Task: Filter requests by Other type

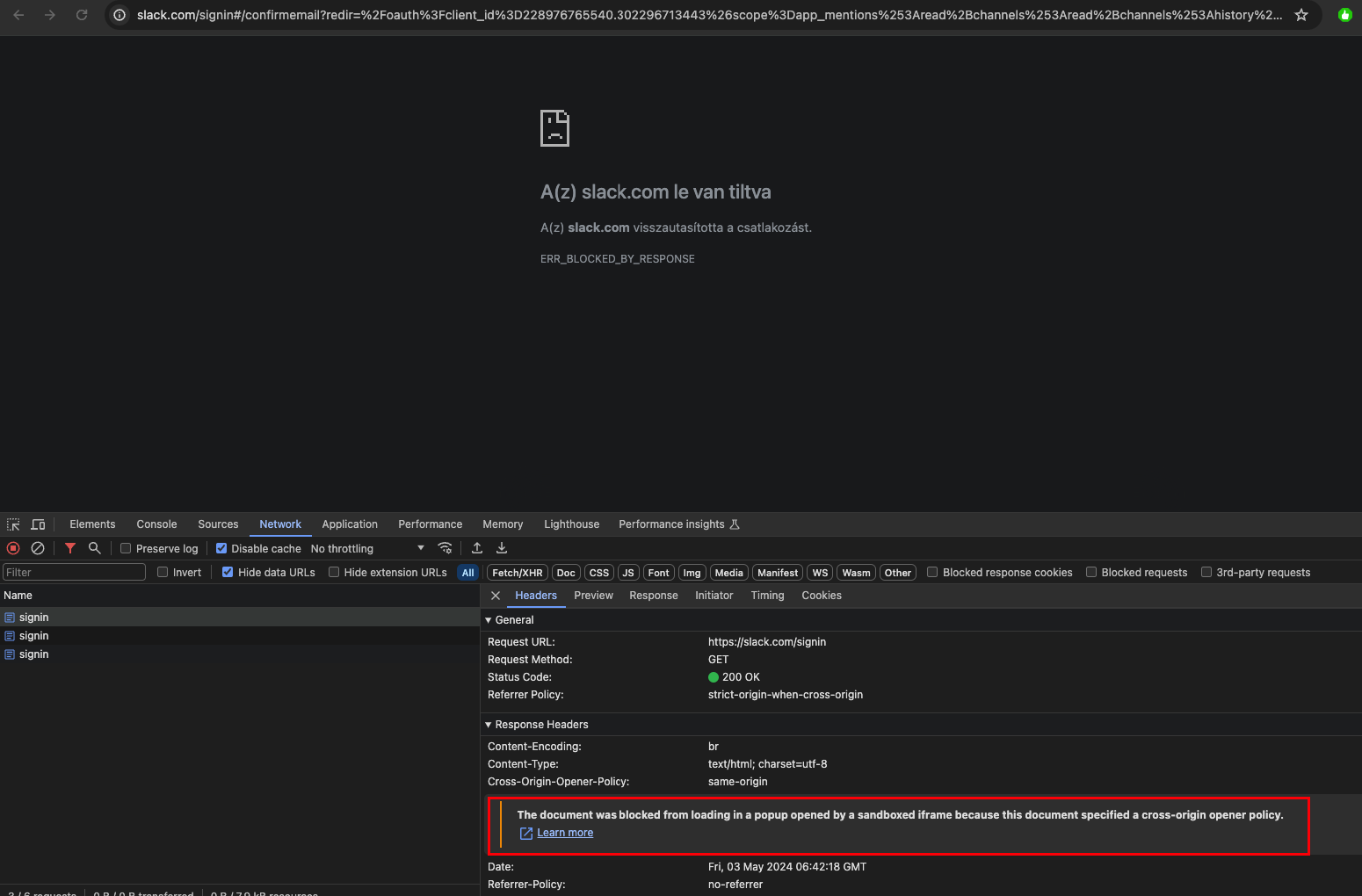Action: (x=898, y=573)
